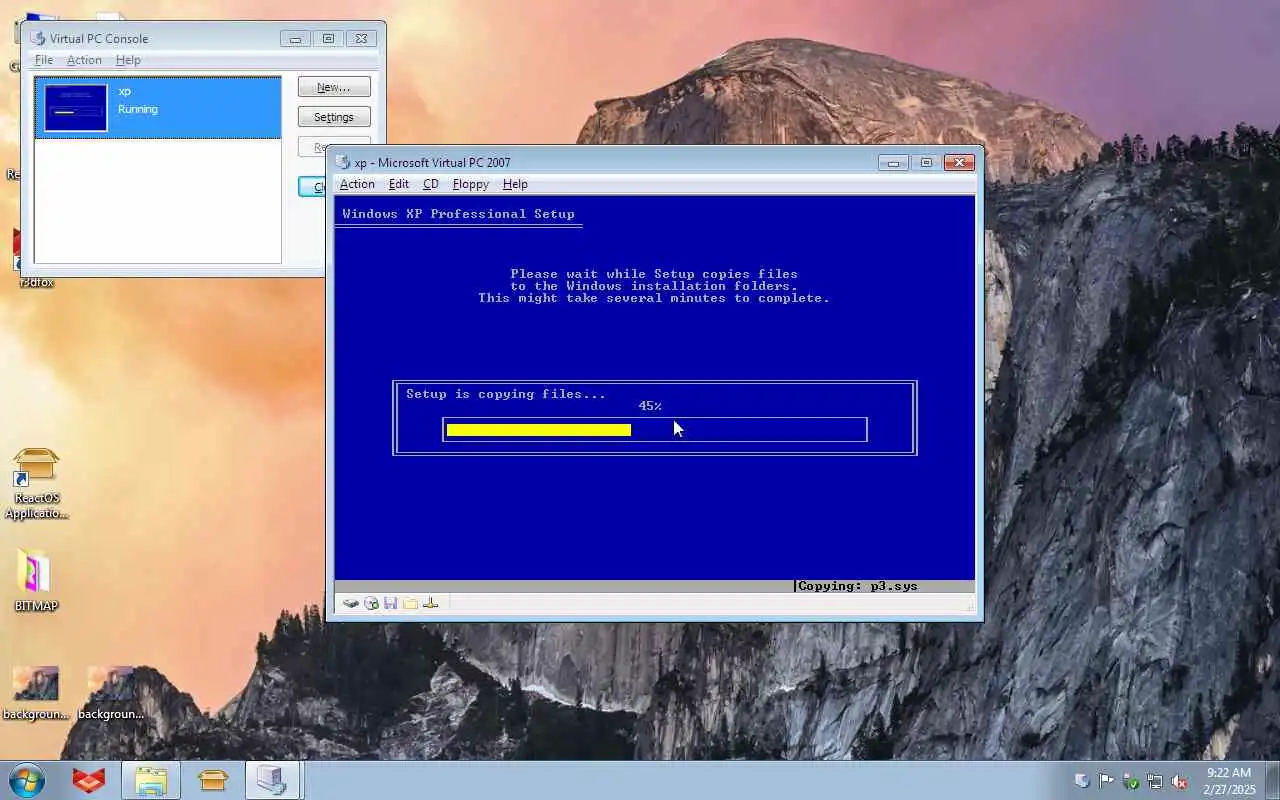Click the New... button in Virtual PC Console

334,87
